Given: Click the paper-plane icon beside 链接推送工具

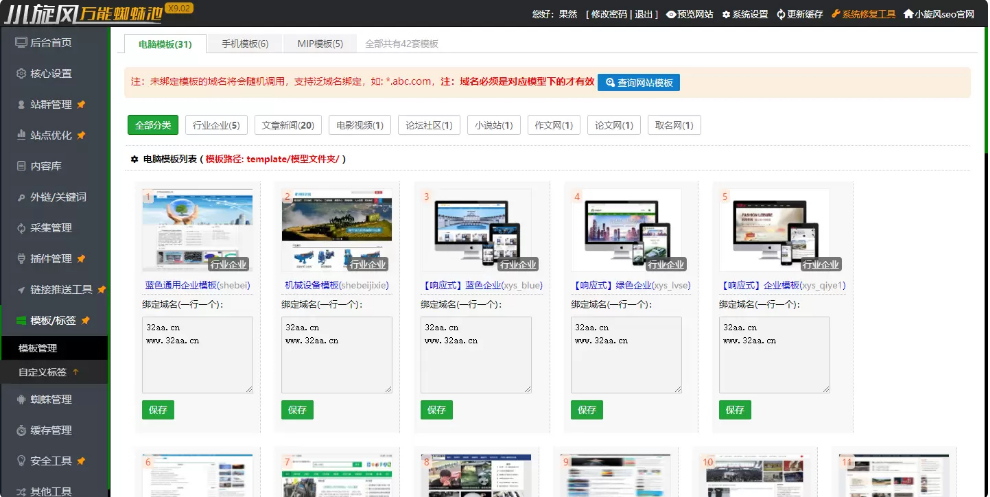Looking at the screenshot, I should point(21,290).
